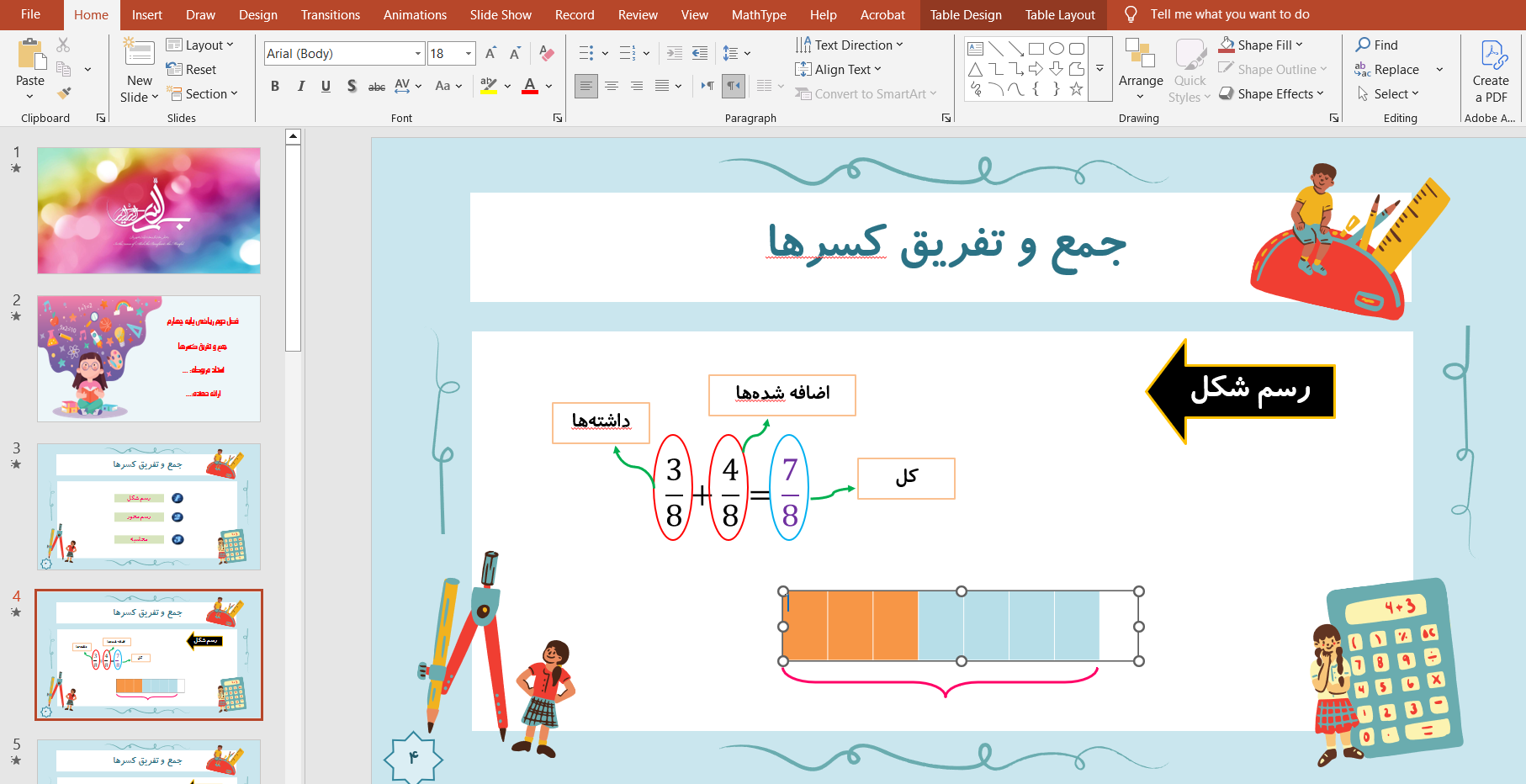Clear all formatting with eraser icon

click(547, 54)
